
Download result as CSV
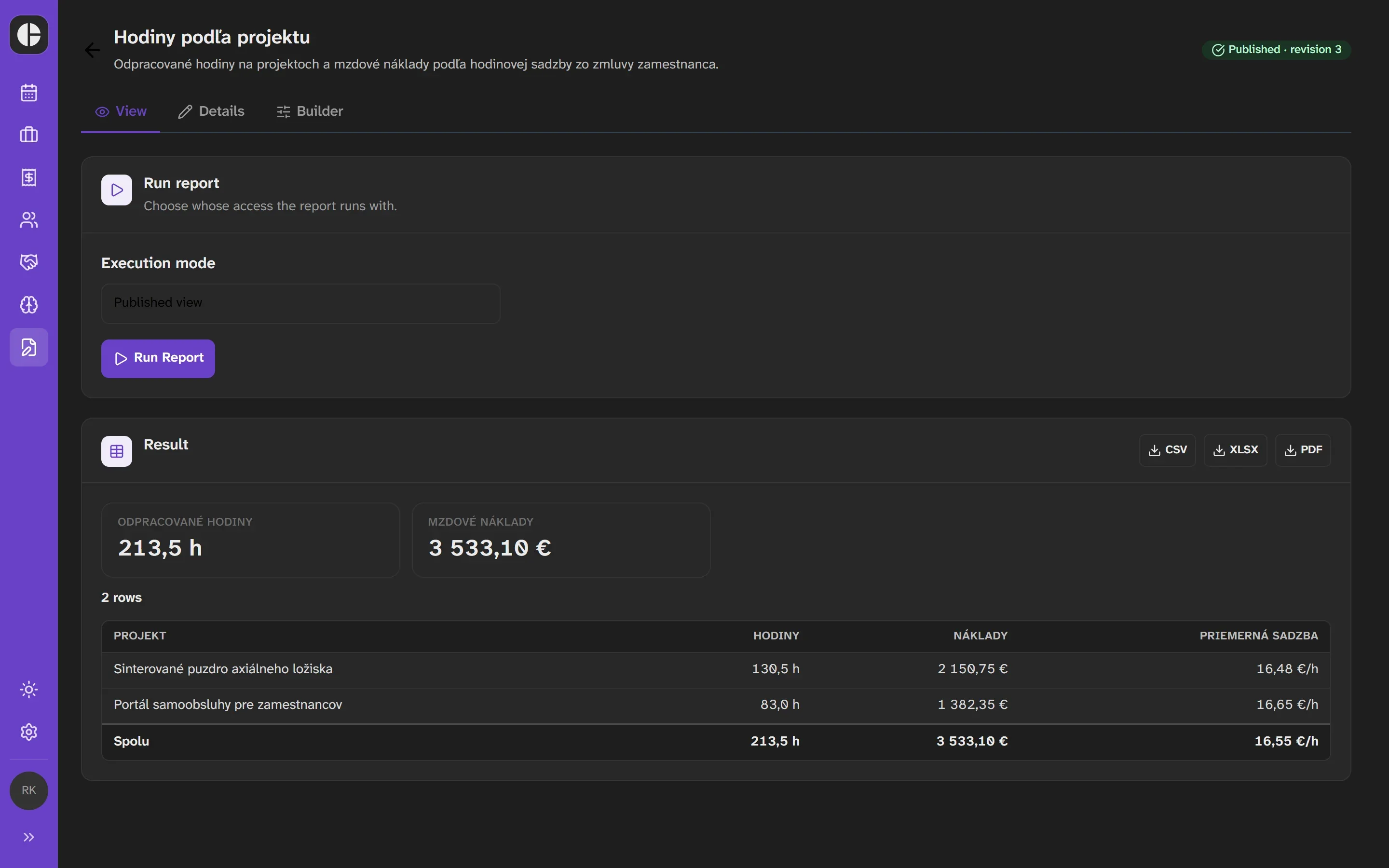1168,450
